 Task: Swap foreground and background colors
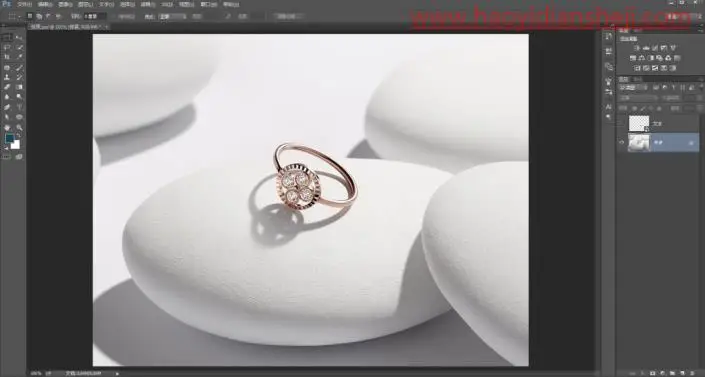(18, 135)
